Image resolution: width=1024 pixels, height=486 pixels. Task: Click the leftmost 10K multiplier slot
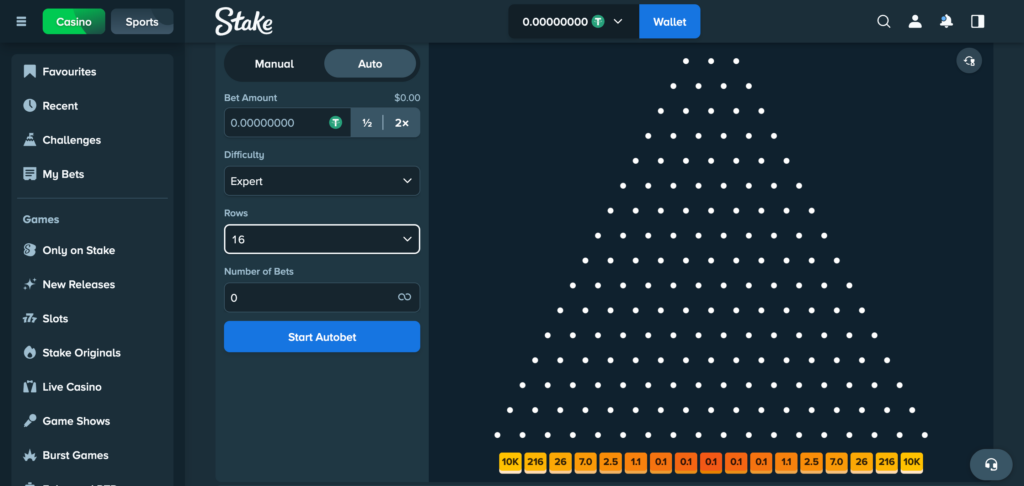(x=509, y=462)
